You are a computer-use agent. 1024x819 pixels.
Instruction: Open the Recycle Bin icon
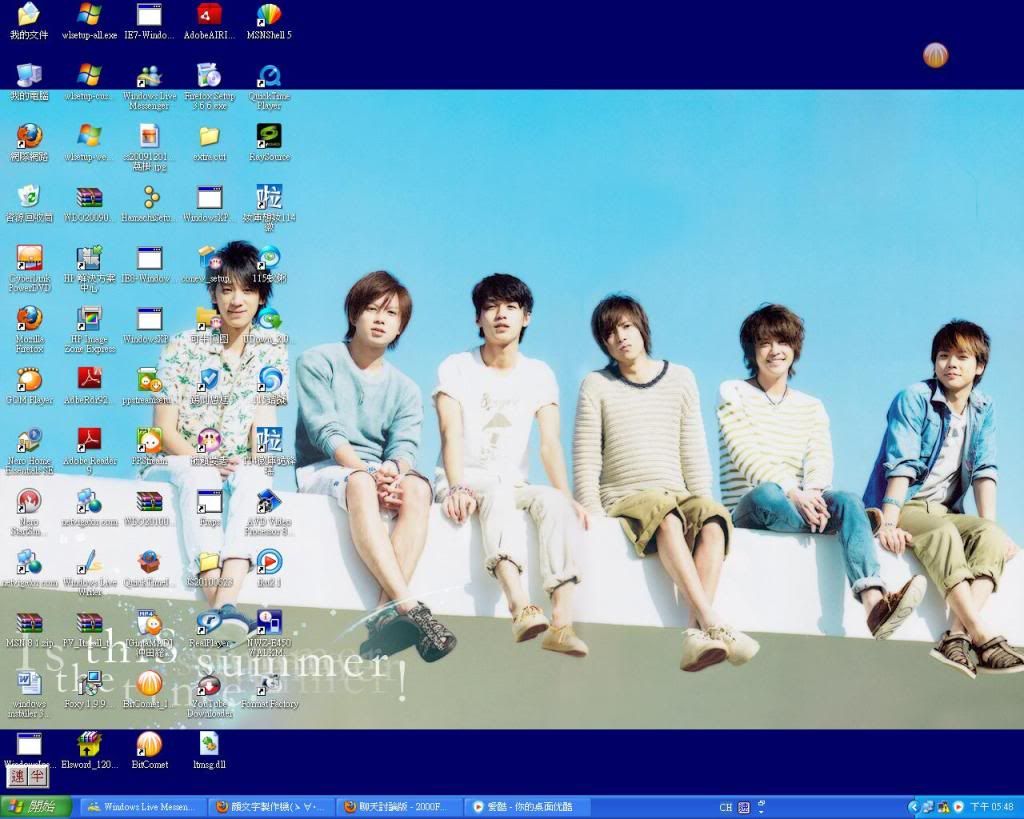click(29, 197)
